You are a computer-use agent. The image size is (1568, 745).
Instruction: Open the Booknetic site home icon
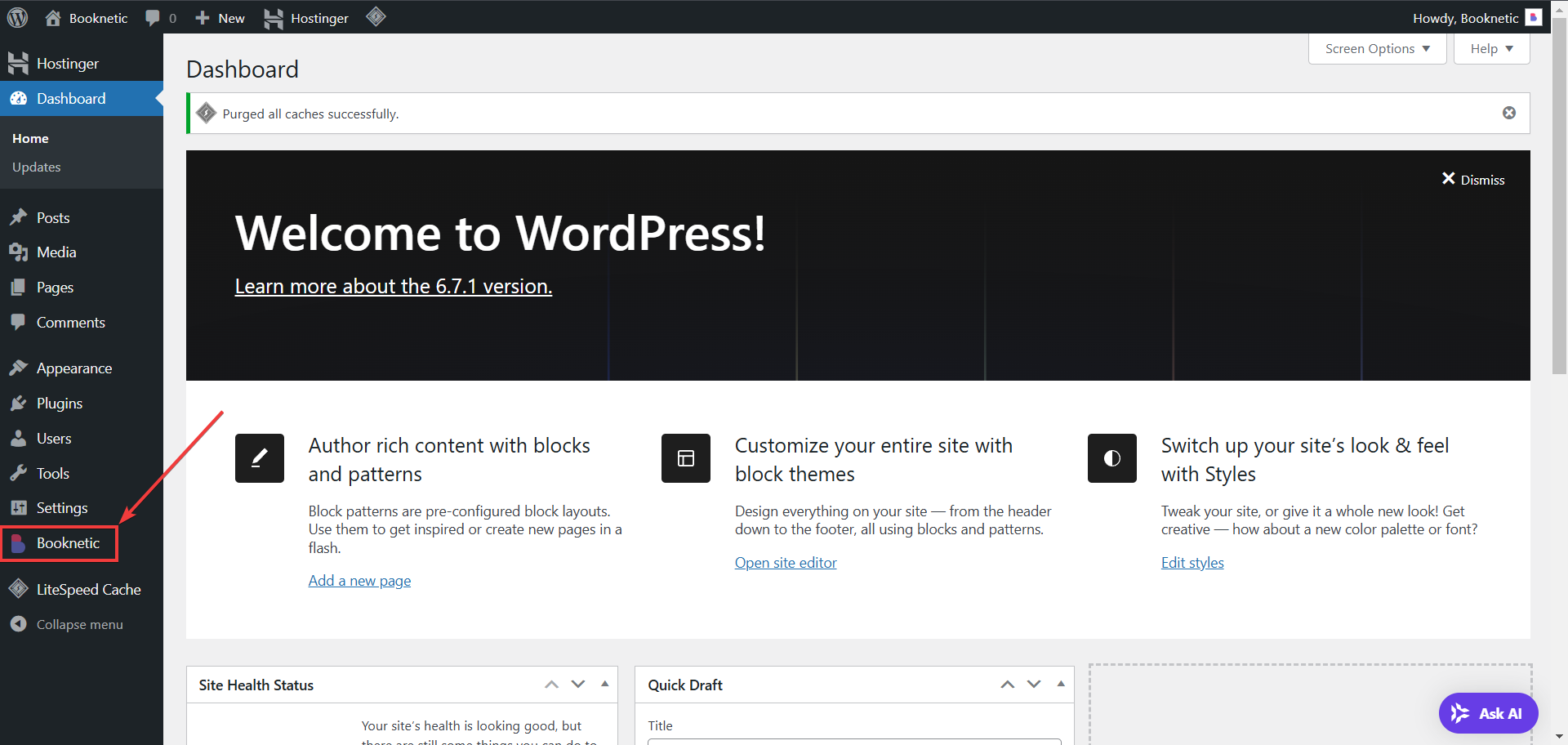53,17
